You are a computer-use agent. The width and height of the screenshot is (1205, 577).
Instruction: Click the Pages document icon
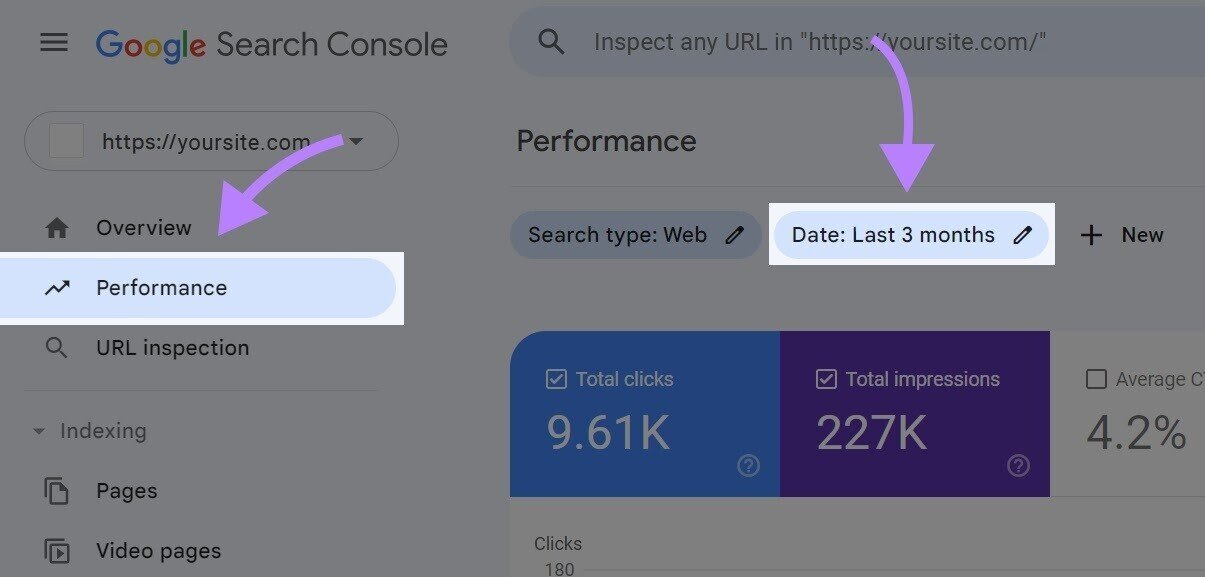(57, 490)
